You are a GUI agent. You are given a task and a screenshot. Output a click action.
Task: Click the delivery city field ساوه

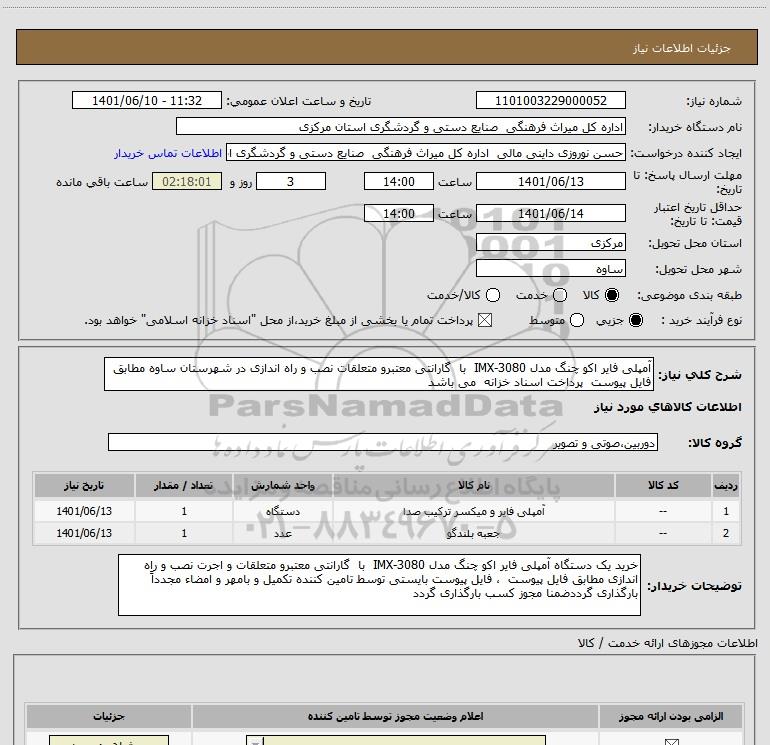pyautogui.click(x=550, y=269)
